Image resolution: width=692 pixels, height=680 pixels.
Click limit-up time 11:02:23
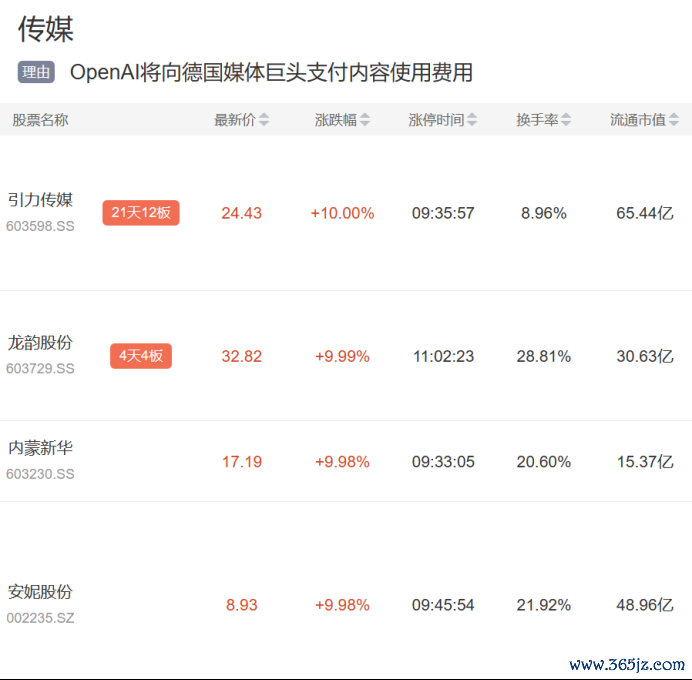tap(443, 356)
